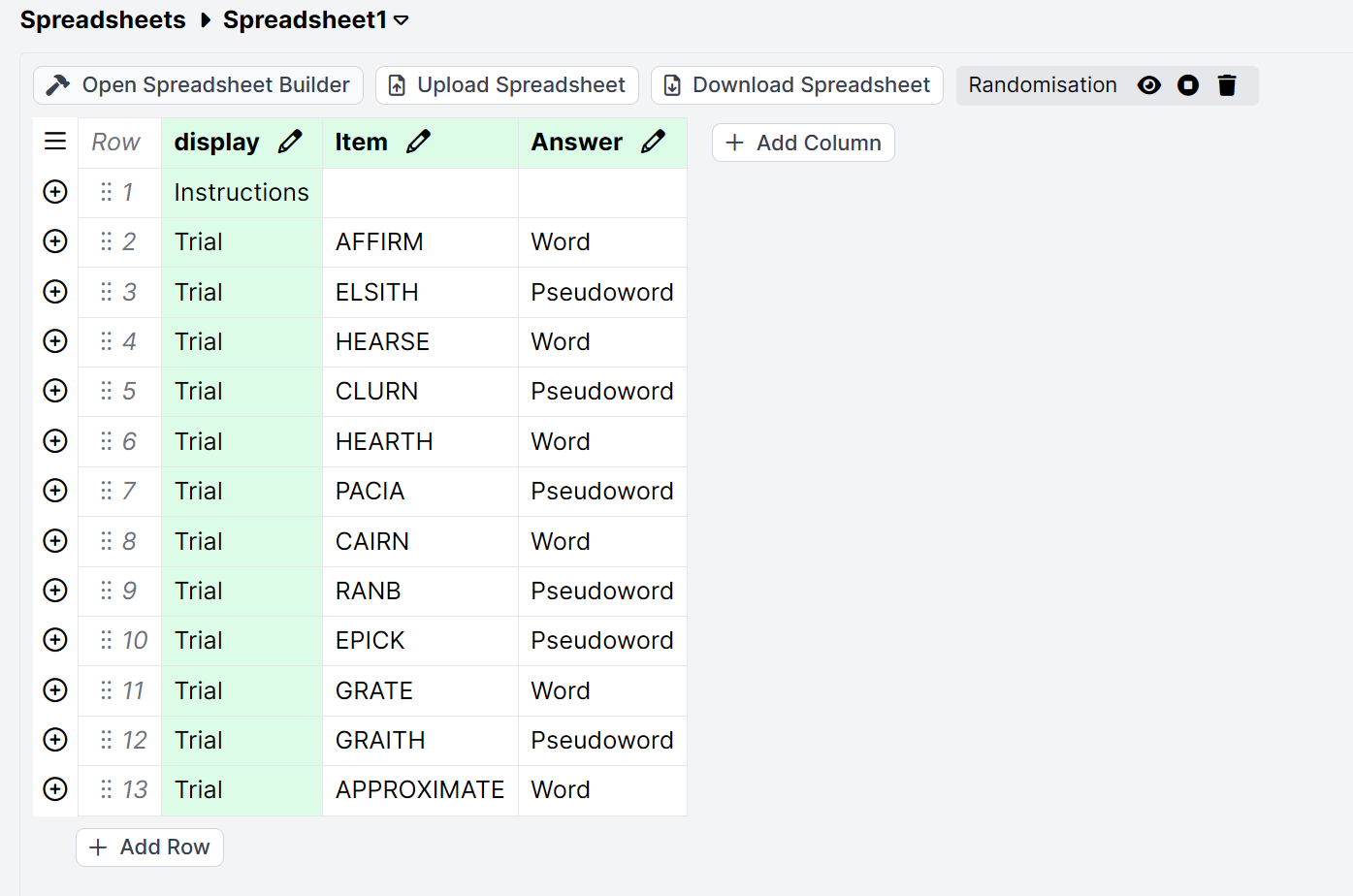Add a new column to the spreadsheet
Image resolution: width=1353 pixels, height=896 pixels.
click(x=803, y=143)
